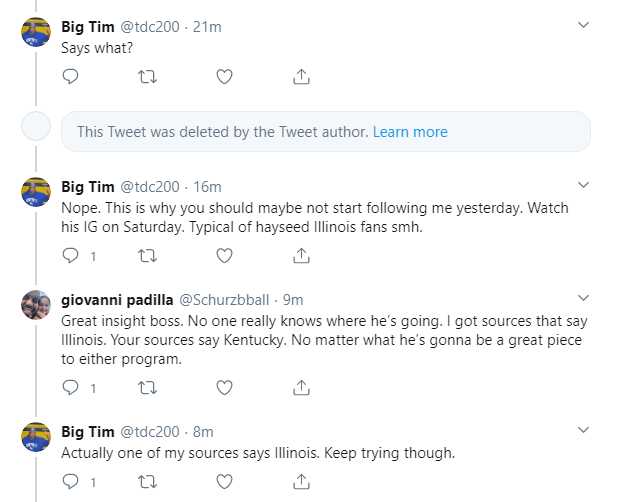Open giovanni padilla's profile picture
This screenshot has width=629, height=502.
(x=36, y=304)
